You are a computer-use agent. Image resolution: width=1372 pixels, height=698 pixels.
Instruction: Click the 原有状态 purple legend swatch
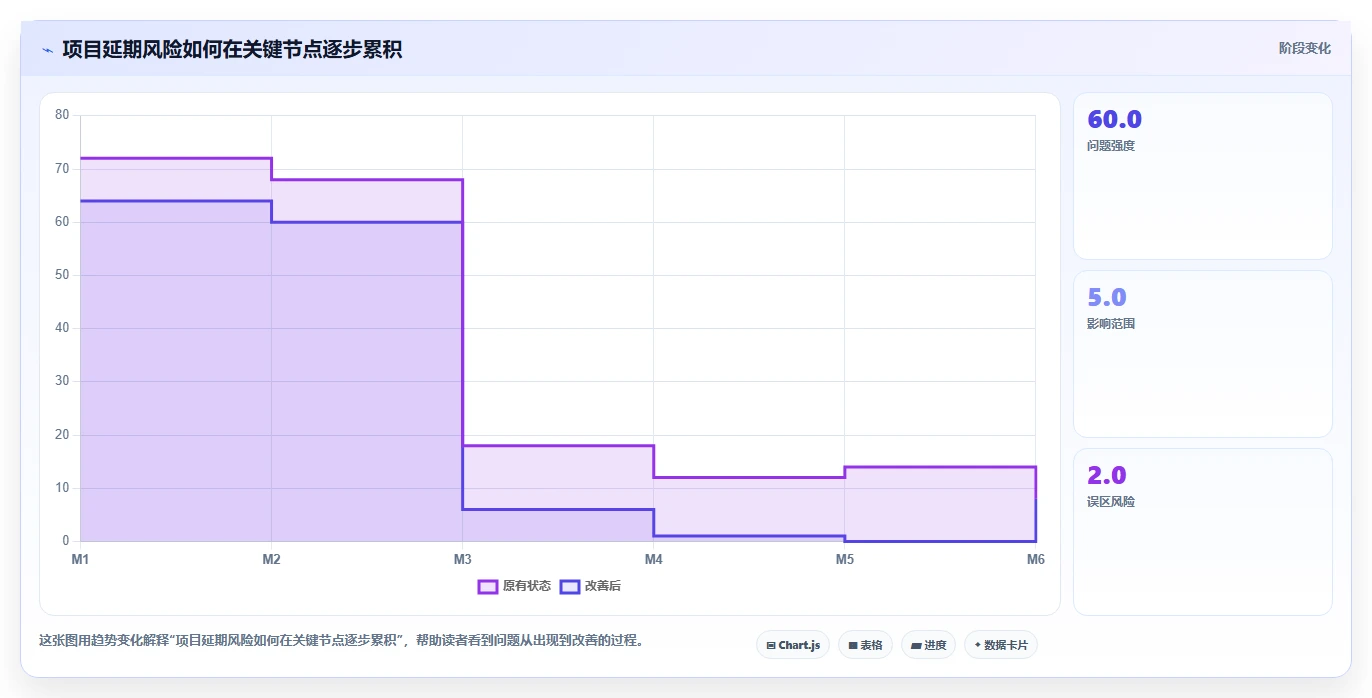click(x=488, y=586)
